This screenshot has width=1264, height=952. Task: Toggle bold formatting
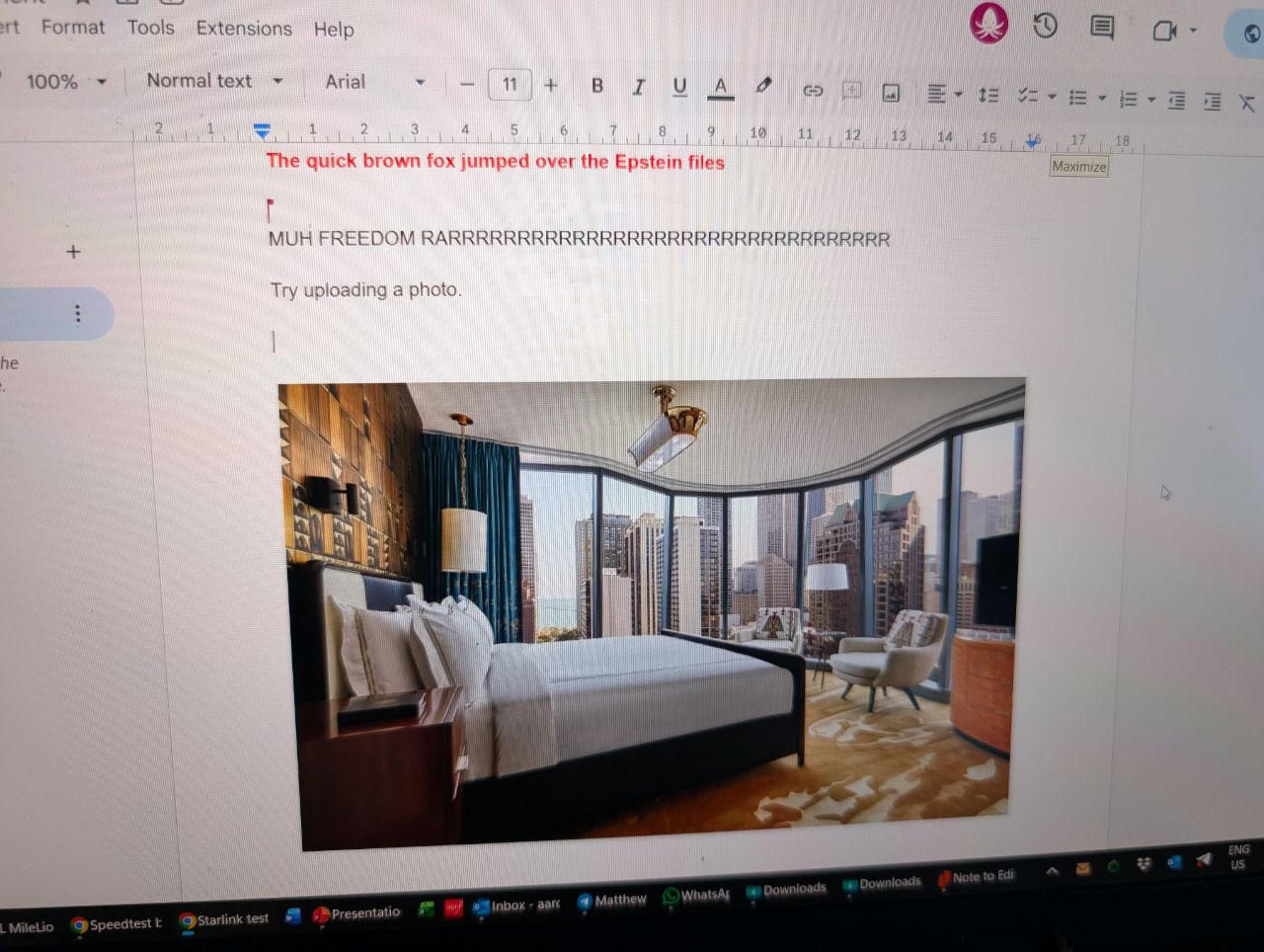596,86
